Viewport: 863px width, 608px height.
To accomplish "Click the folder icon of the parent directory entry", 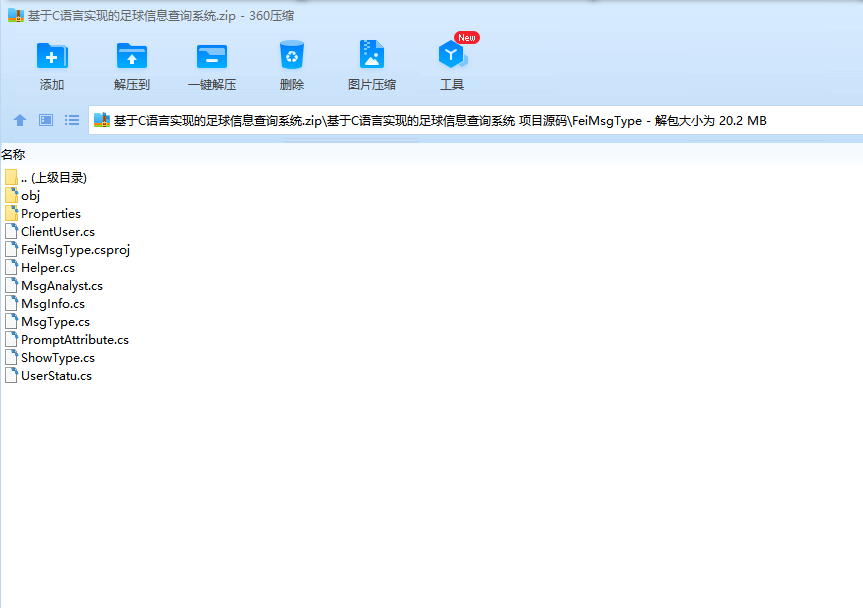I will (x=12, y=177).
